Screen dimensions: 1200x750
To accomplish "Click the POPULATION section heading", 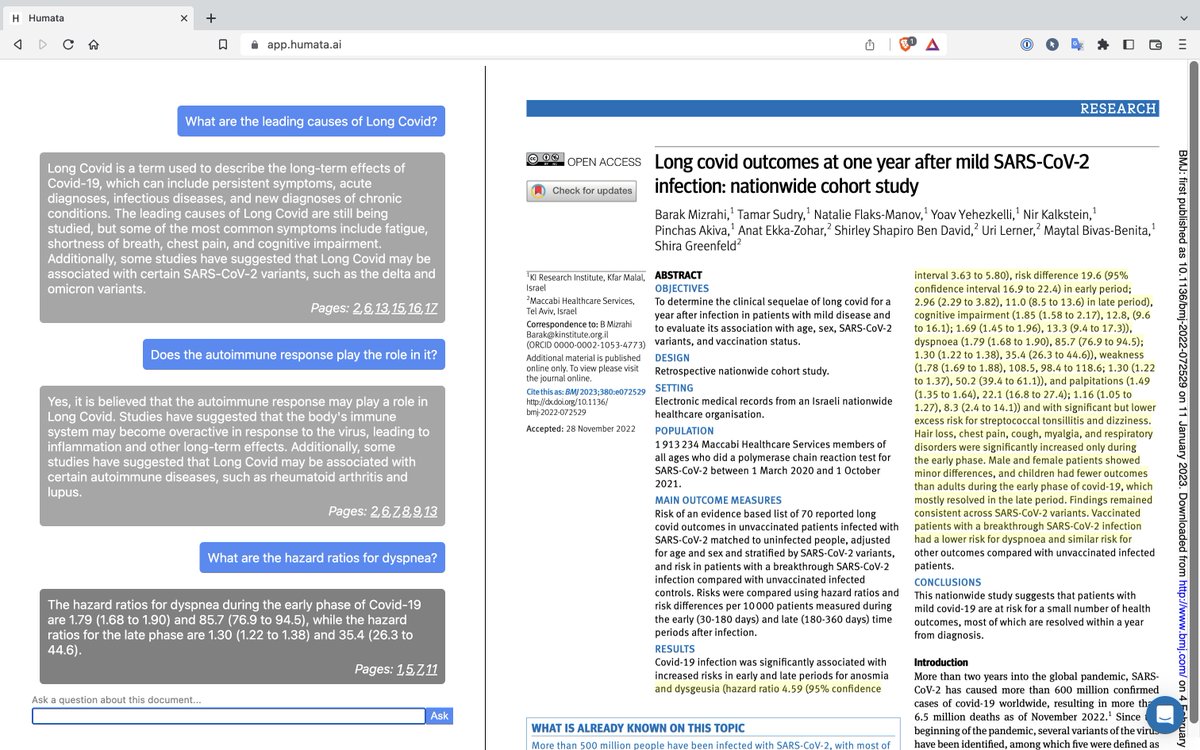I will (683, 430).
